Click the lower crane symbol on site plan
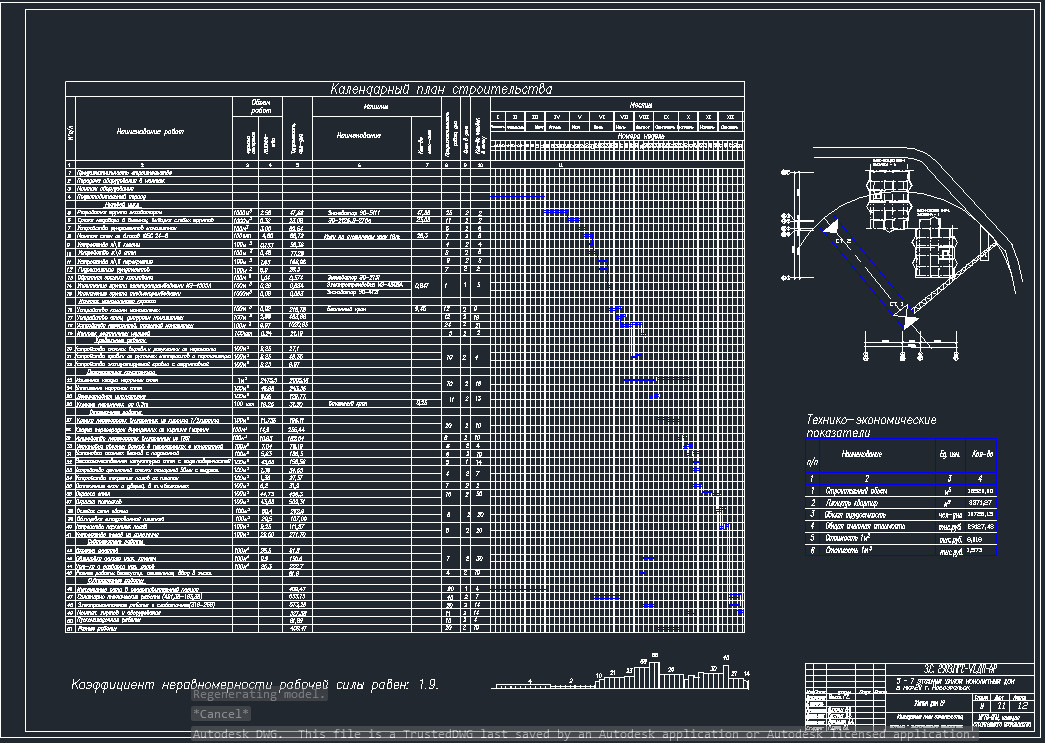 pos(907,319)
